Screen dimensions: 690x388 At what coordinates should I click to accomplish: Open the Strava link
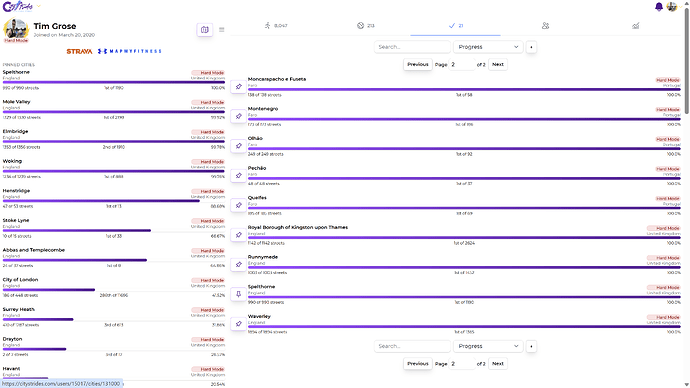[79, 51]
